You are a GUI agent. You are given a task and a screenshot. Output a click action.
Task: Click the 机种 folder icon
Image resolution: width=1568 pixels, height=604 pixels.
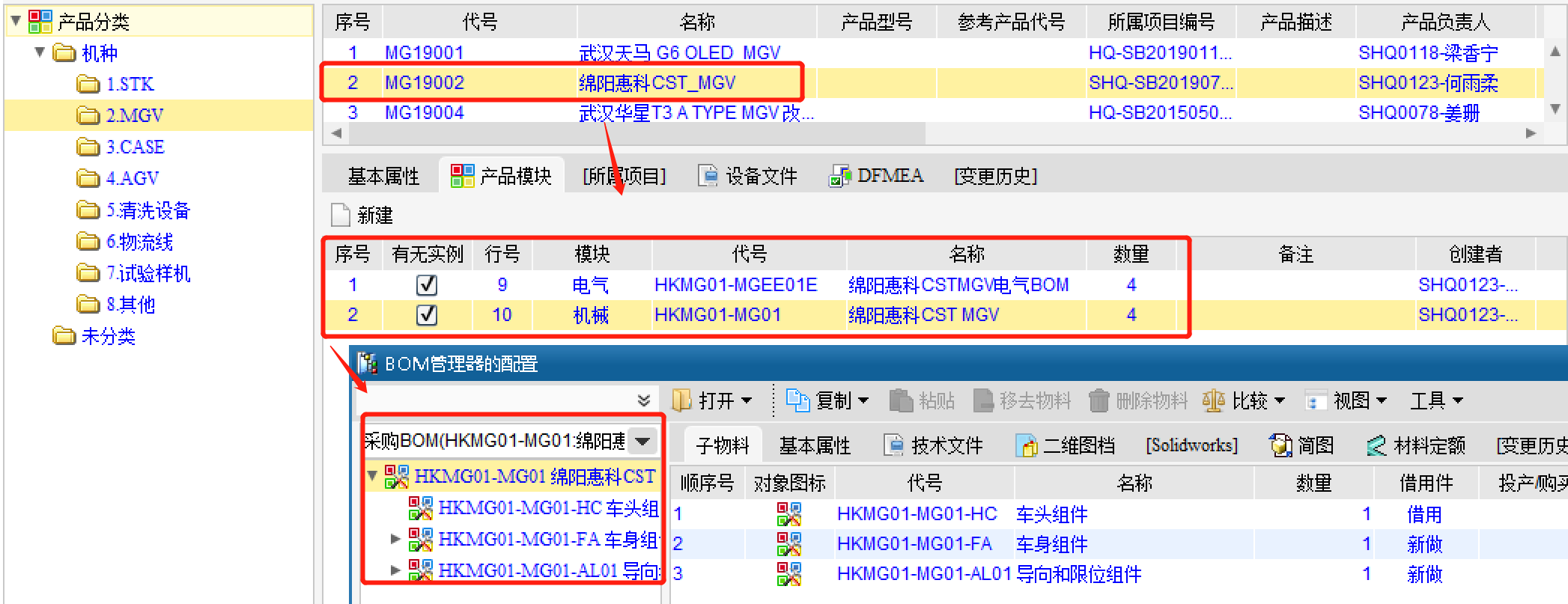(x=64, y=52)
